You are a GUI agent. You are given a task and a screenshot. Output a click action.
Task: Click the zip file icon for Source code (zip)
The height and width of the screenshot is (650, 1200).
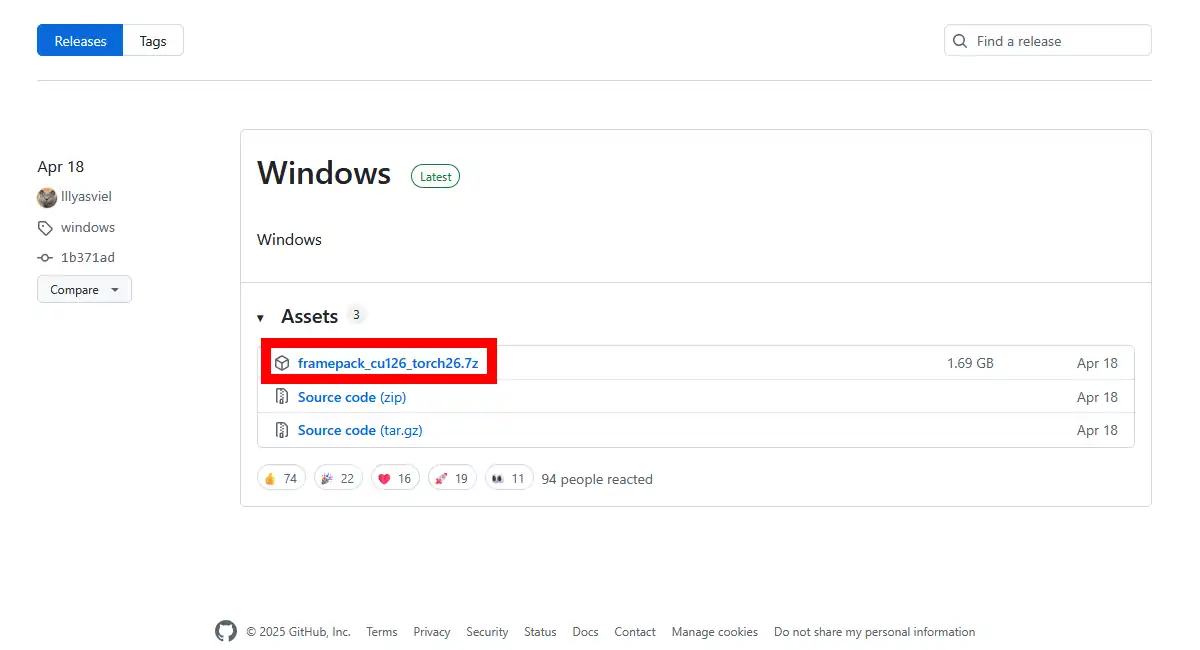282,397
